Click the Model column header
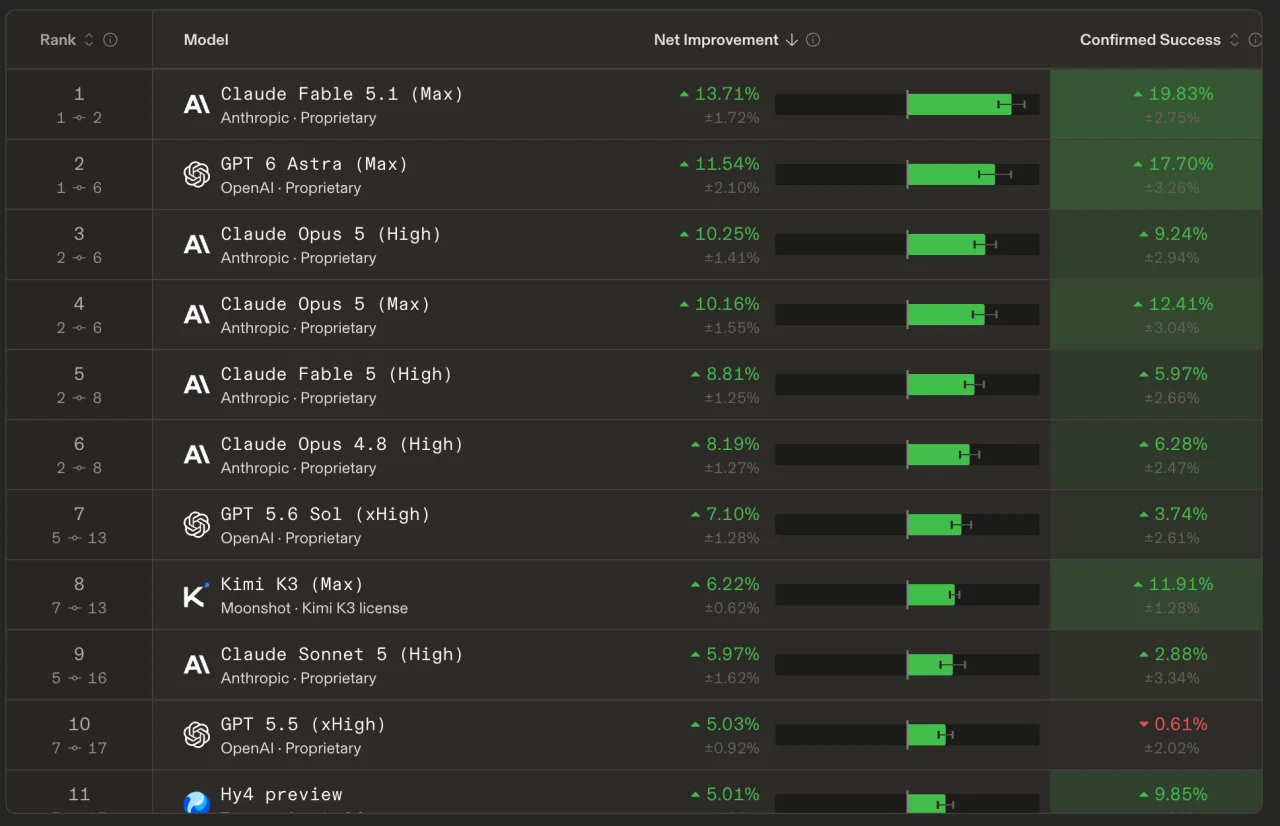Screen dimensions: 1280x826 point(206,40)
